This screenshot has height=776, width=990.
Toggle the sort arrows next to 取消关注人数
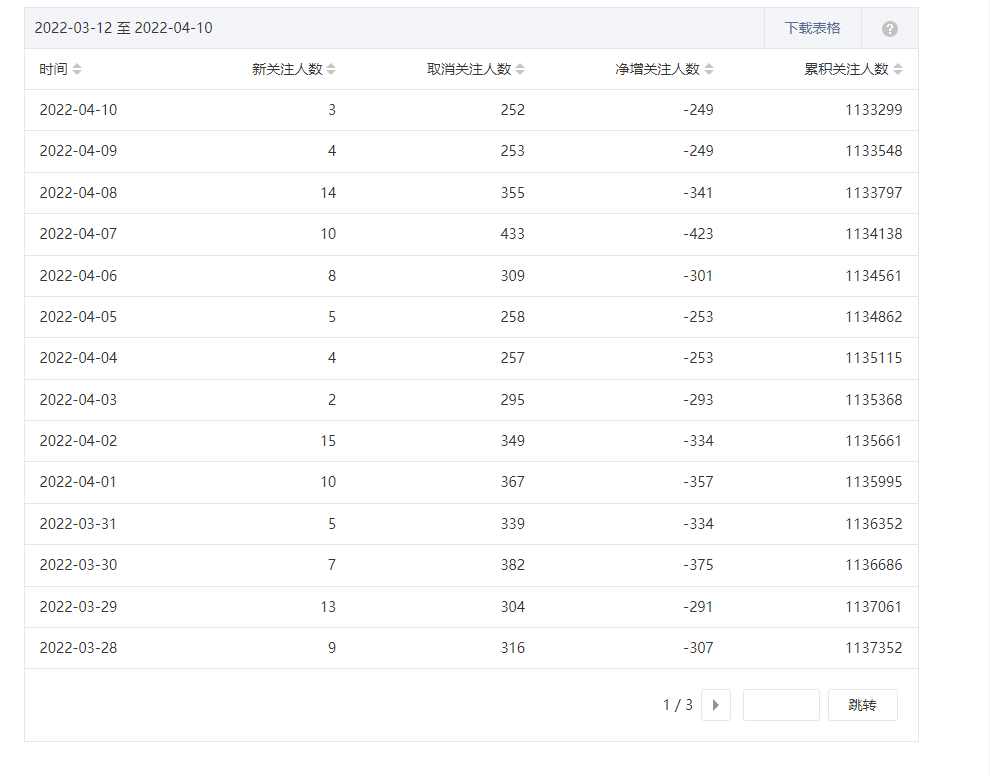coord(520,70)
